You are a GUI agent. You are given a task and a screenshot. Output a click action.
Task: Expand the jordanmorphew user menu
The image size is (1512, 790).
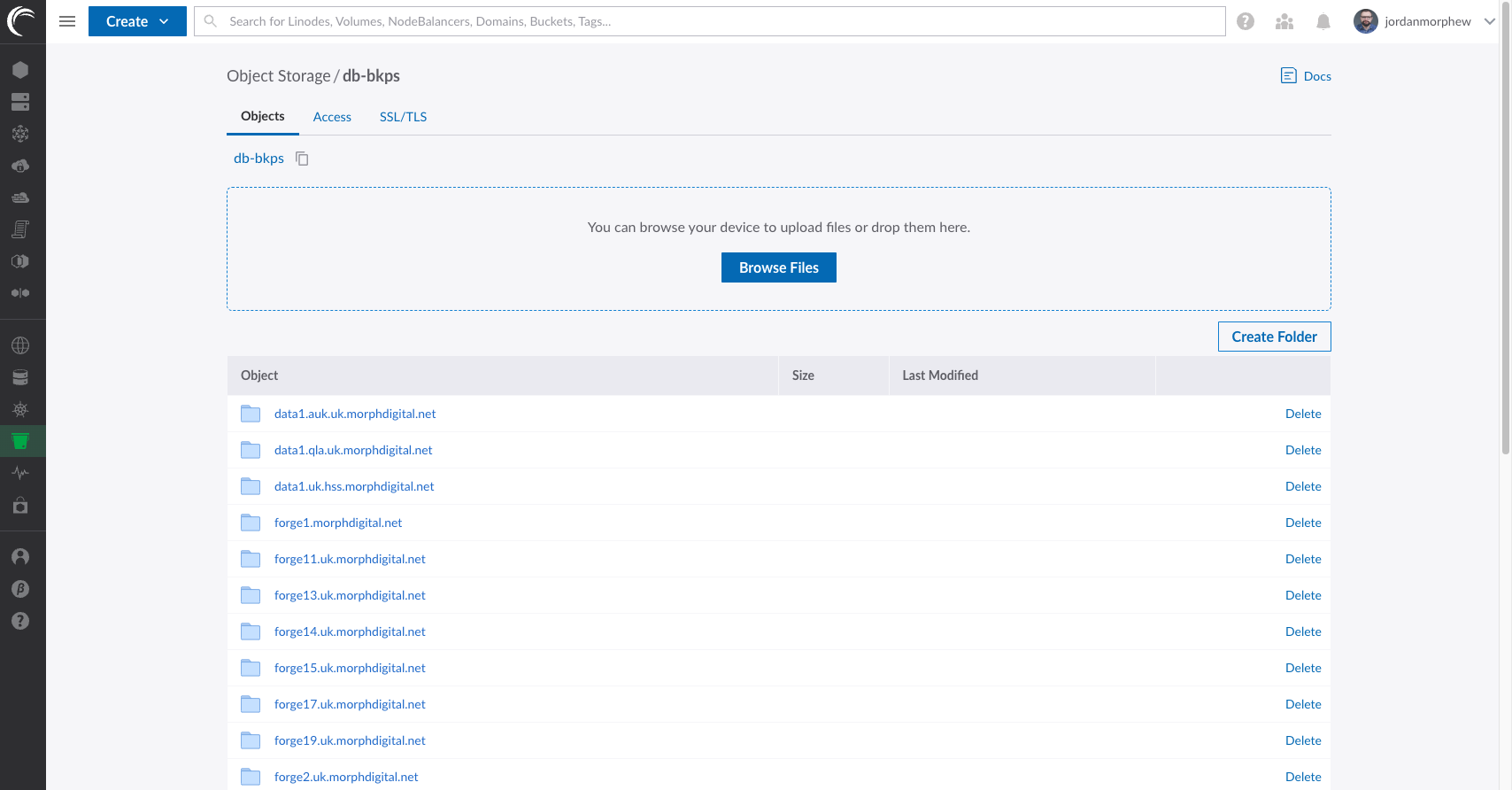click(1424, 21)
